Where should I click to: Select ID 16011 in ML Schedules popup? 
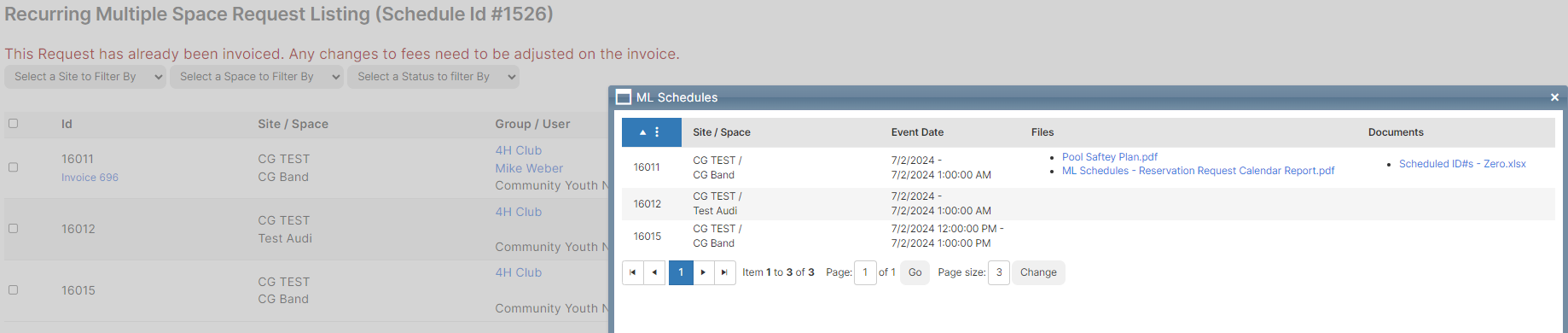(x=647, y=167)
